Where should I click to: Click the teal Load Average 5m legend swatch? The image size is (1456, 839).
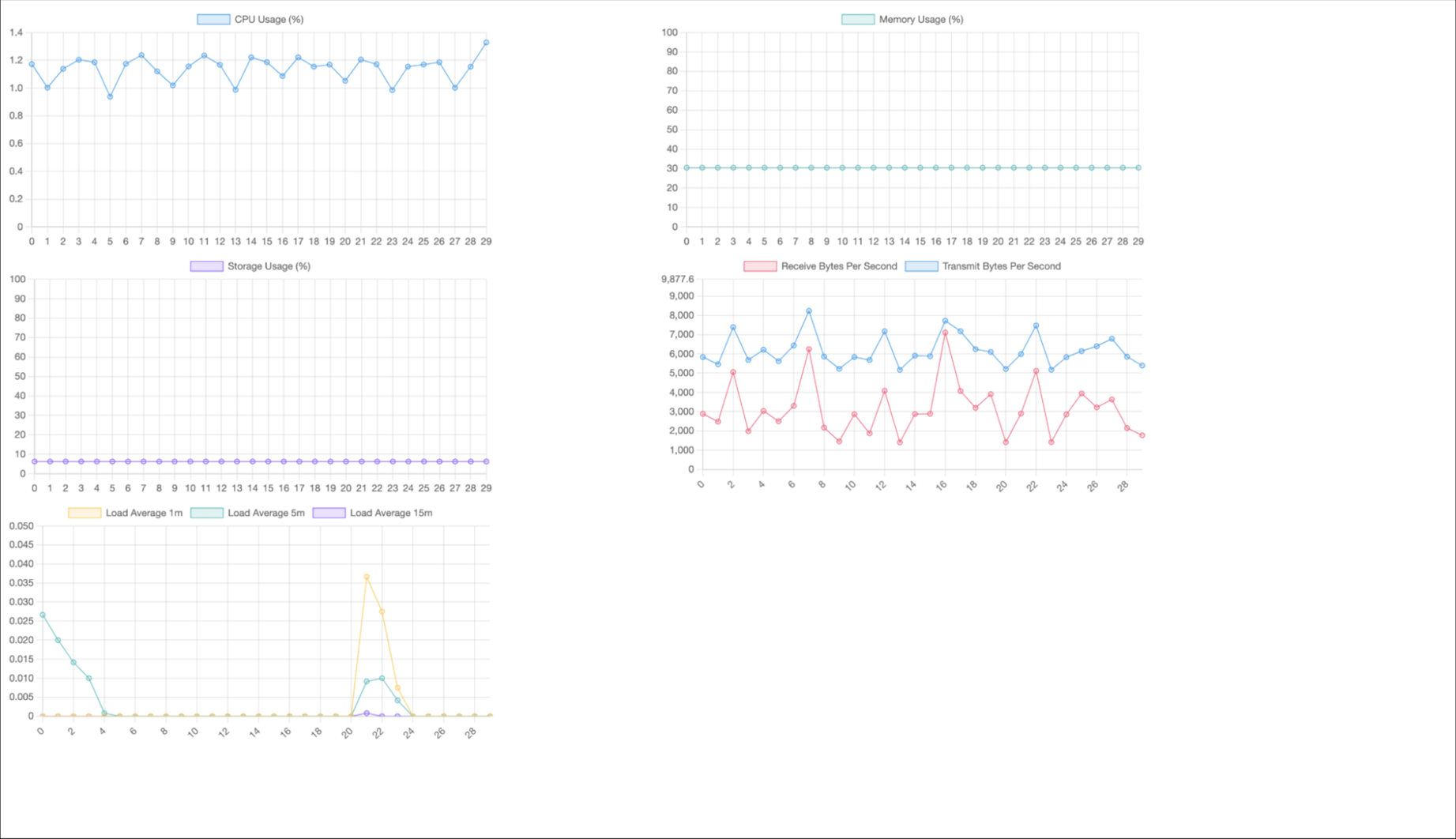(x=207, y=513)
